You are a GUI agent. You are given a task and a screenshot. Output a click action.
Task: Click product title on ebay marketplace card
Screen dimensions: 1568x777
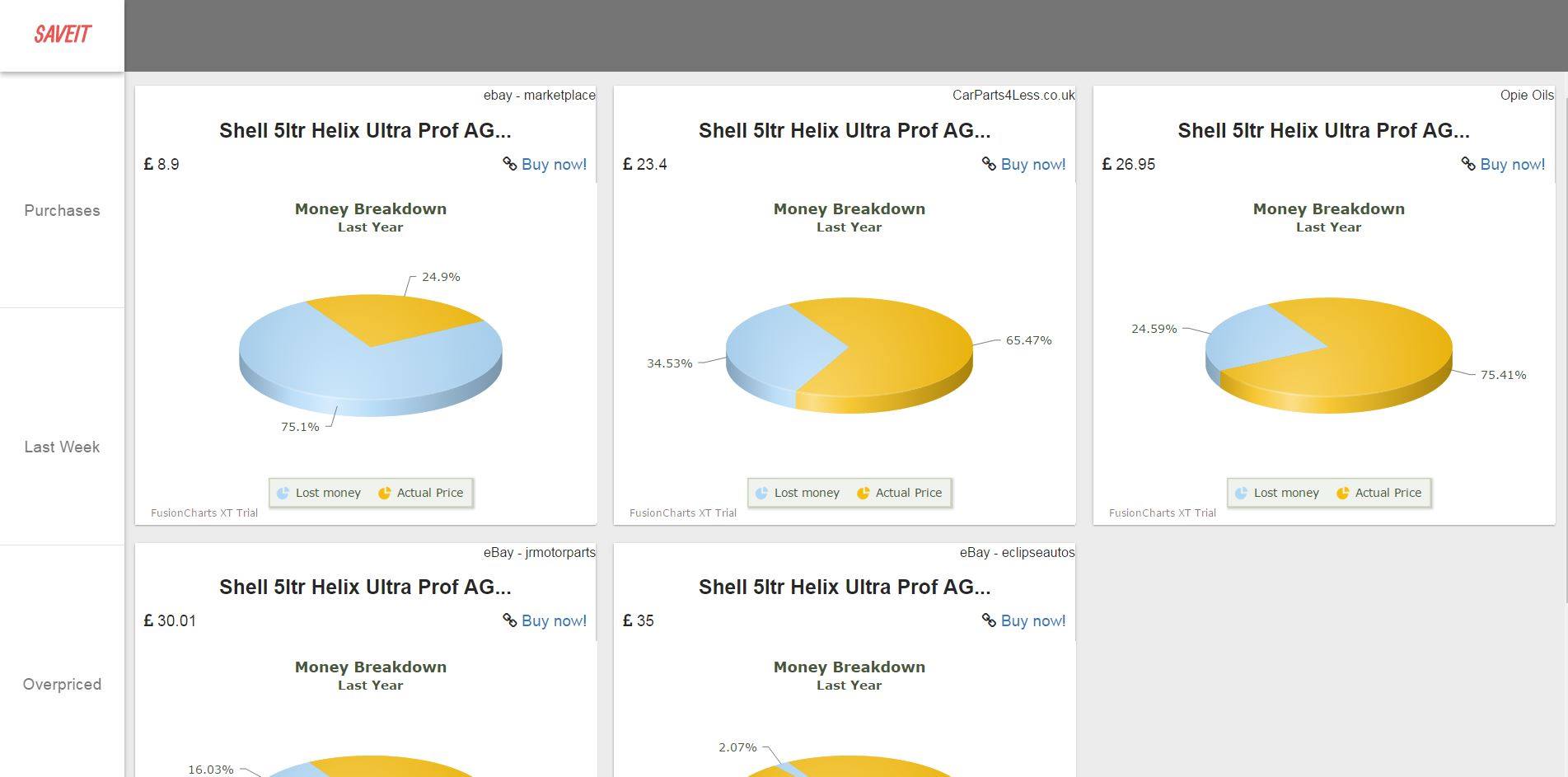tap(365, 130)
